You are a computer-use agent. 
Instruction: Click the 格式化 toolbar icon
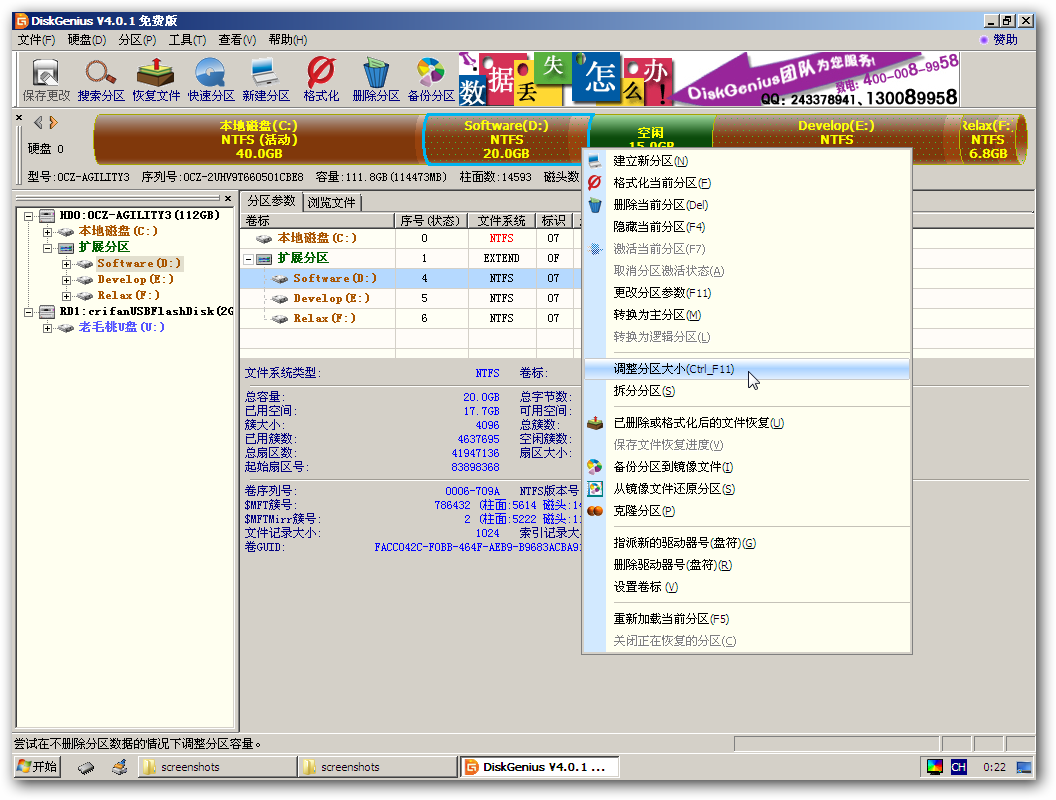tap(321, 79)
